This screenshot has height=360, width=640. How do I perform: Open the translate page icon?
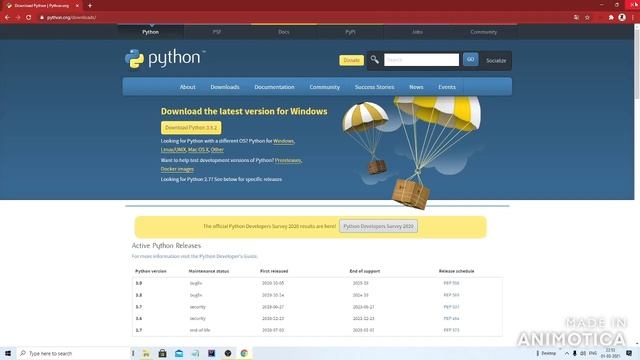point(576,18)
